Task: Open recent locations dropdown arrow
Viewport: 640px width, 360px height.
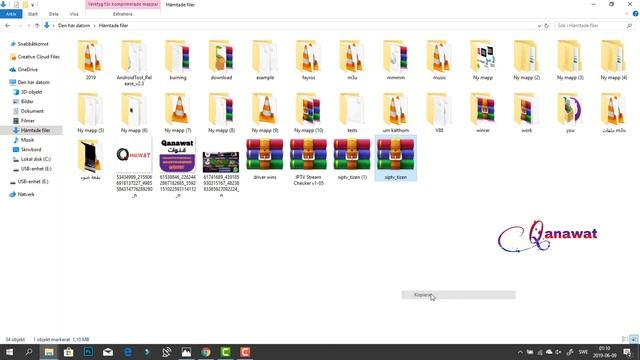Action: click(29, 25)
